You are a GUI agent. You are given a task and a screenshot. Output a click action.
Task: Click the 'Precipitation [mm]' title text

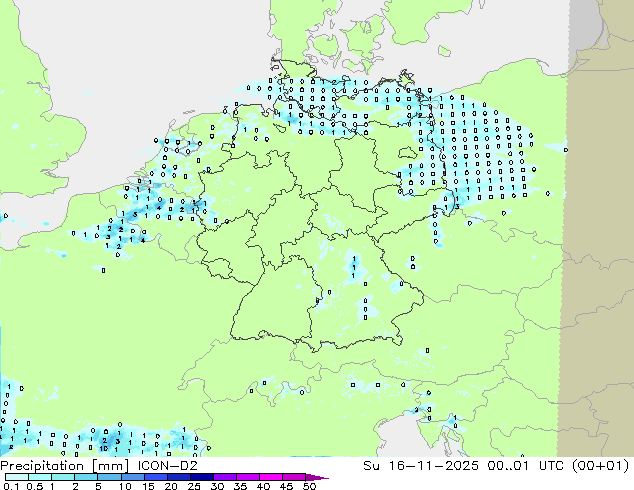[65, 466]
